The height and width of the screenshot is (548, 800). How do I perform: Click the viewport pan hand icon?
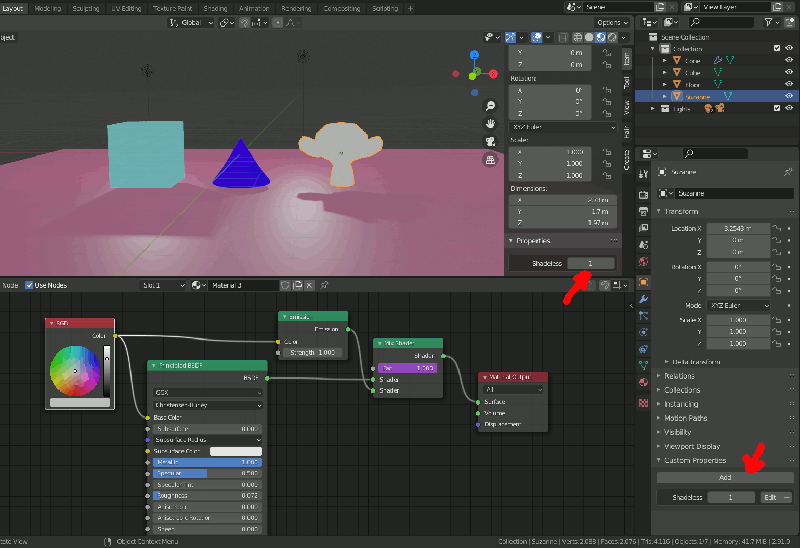tap(490, 123)
